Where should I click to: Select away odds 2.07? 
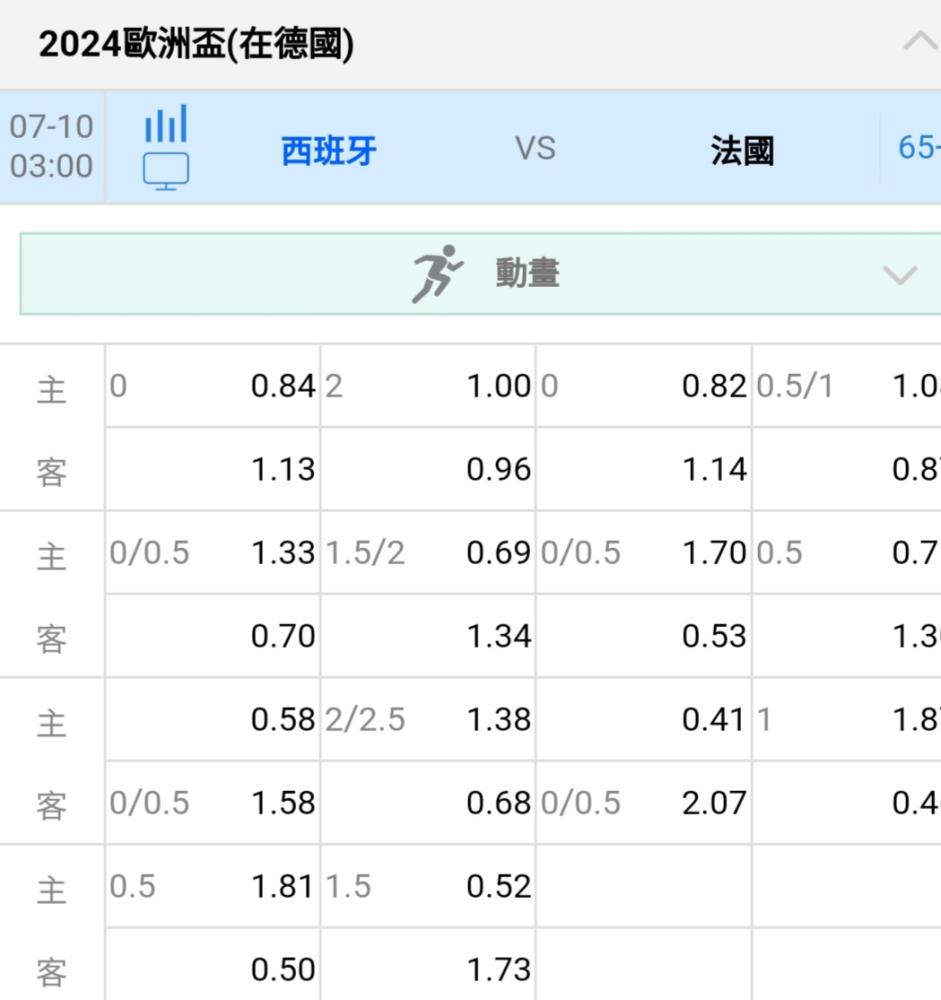[x=714, y=803]
